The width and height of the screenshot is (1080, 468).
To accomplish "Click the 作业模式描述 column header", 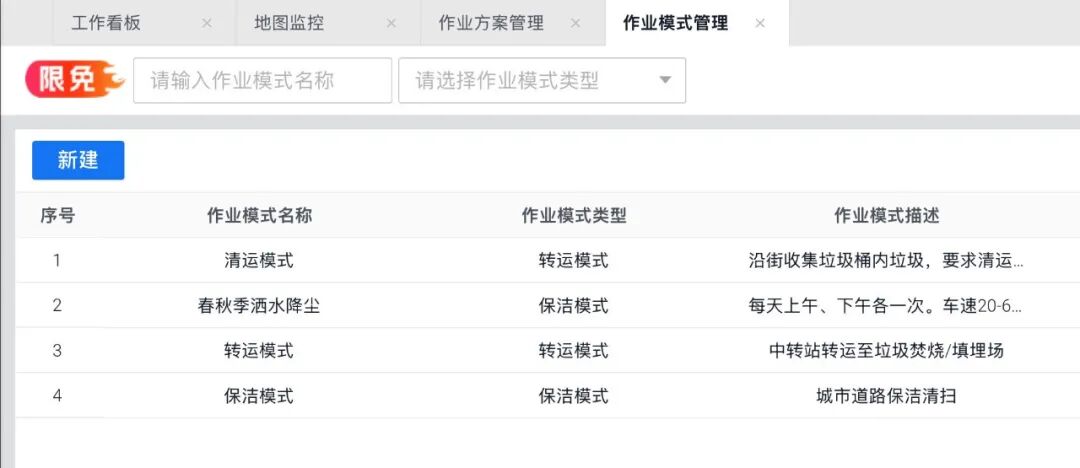I will [886, 216].
